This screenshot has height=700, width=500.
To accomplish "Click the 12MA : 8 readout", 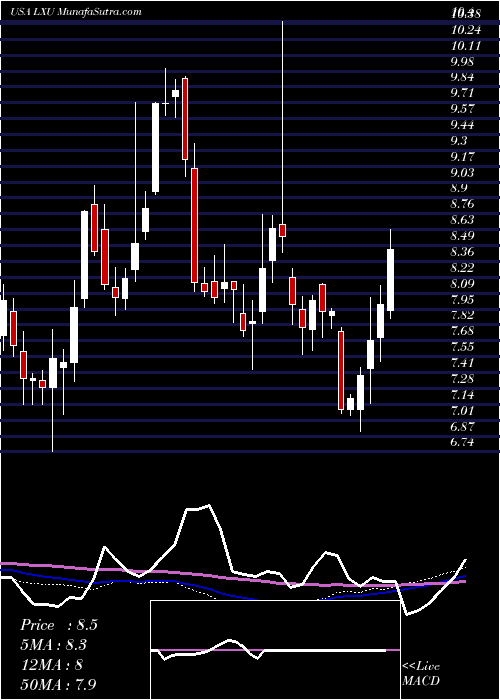I will (x=51, y=664).
